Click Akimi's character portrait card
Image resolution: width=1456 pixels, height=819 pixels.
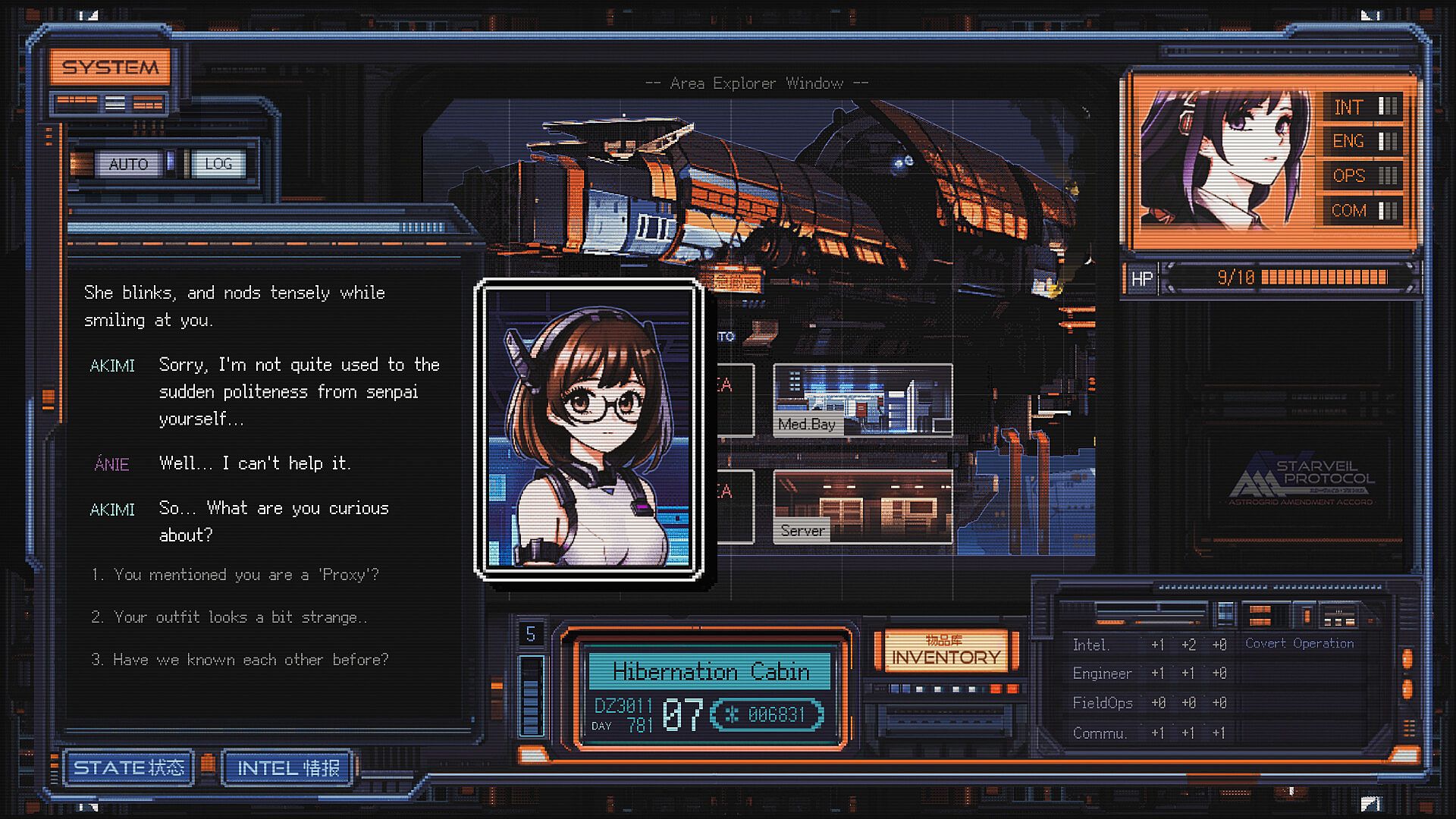tap(588, 429)
